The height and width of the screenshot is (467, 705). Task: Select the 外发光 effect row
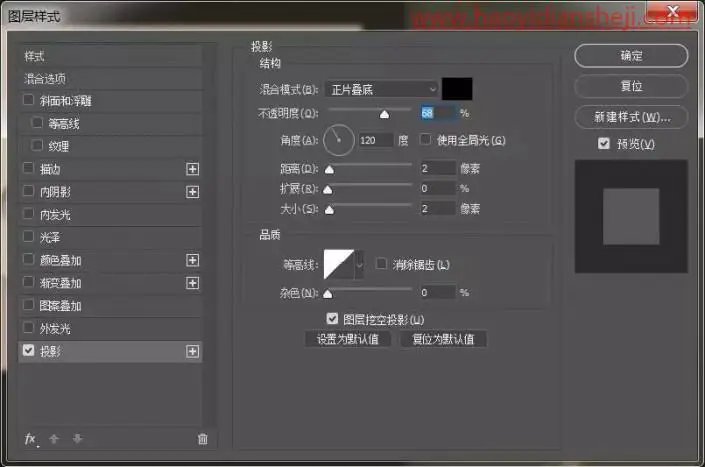110,329
